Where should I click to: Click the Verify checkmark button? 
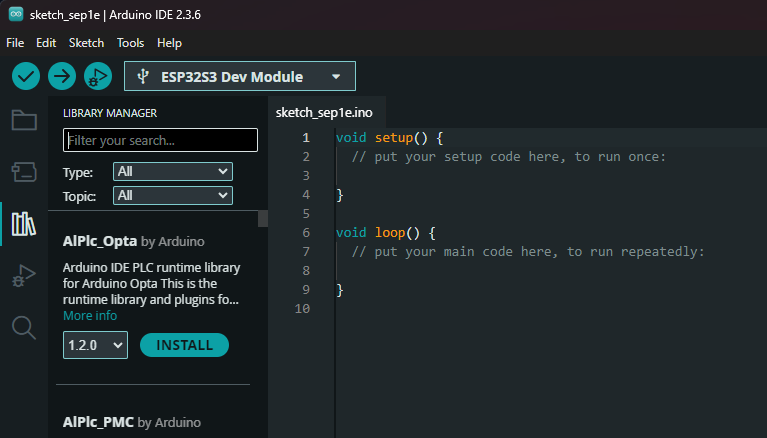tap(26, 76)
